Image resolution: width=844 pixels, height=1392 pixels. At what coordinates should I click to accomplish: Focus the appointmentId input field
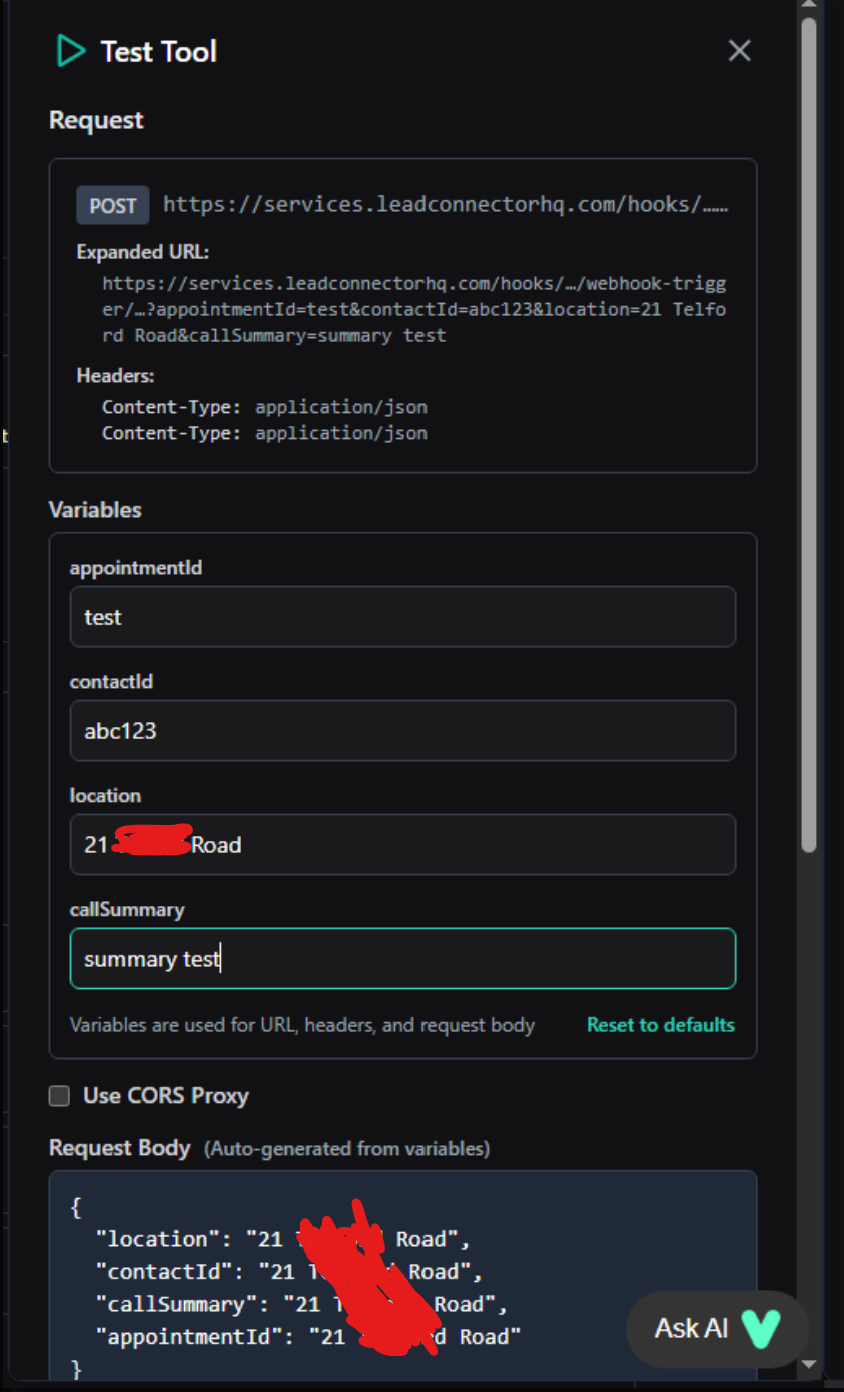402,617
